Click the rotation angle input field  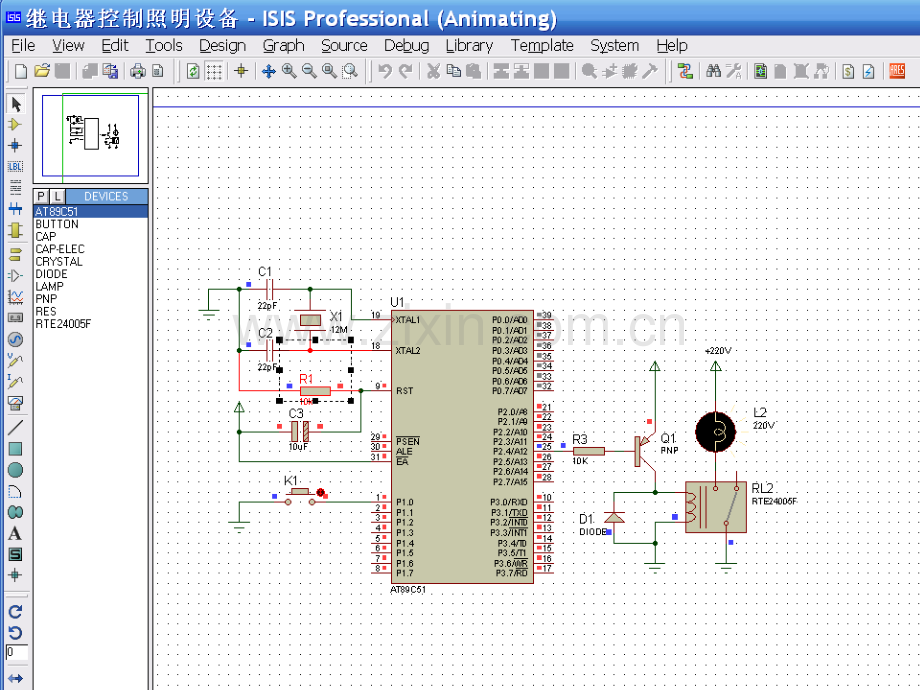17,652
